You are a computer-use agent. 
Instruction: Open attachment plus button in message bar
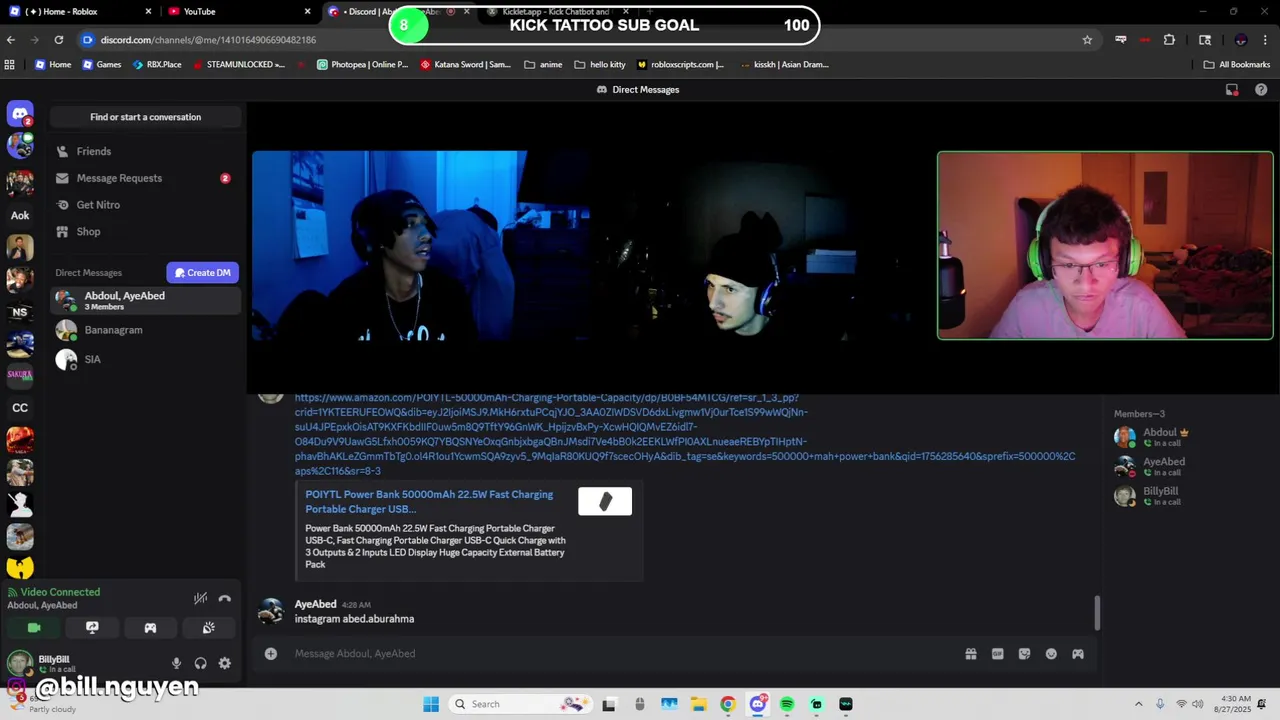point(270,654)
